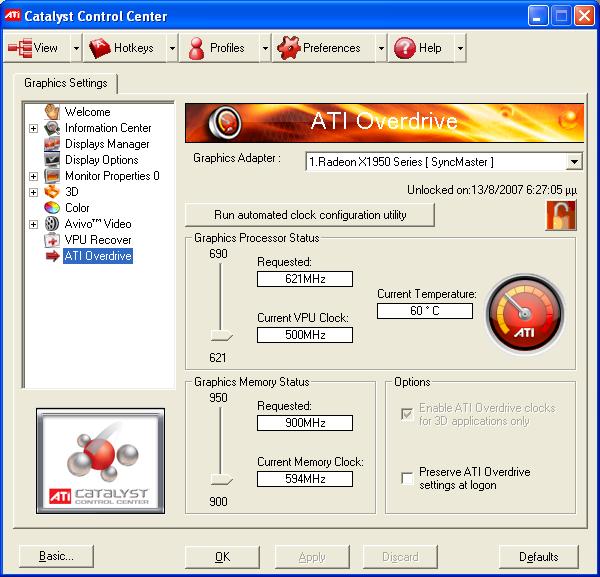
Task: Click the Display Options icon
Action: tap(52, 160)
